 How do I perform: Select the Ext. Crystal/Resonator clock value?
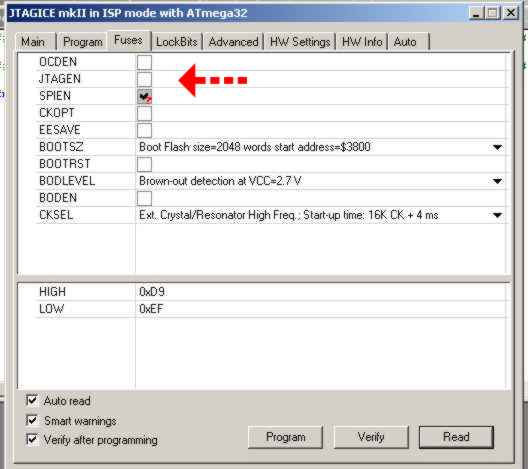[289, 215]
